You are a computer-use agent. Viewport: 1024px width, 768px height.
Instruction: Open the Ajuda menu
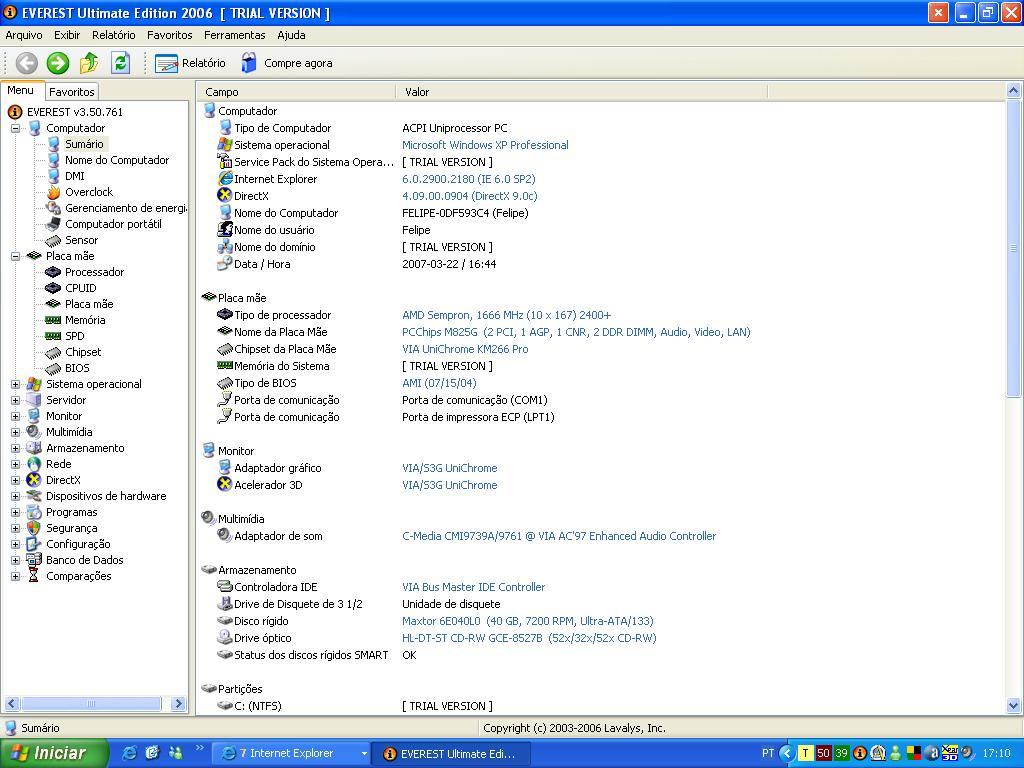291,35
